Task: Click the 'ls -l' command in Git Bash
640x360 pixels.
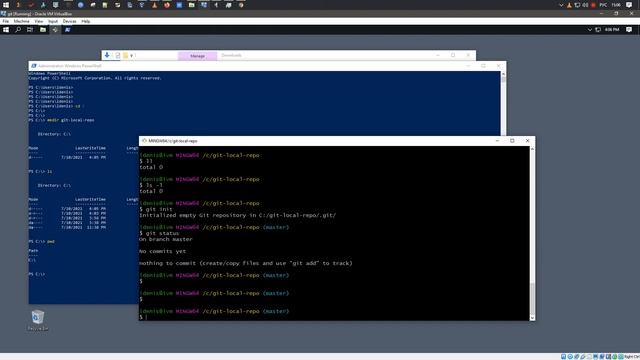Action: 154,185
